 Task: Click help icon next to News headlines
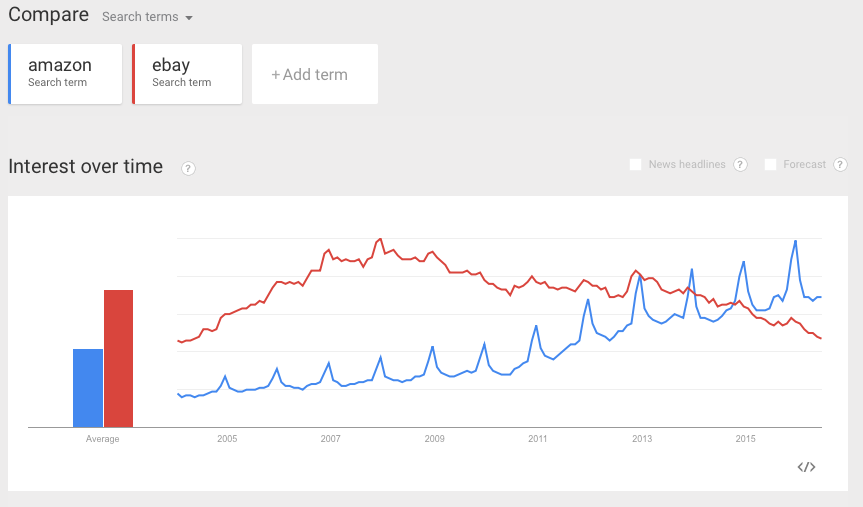pos(740,165)
